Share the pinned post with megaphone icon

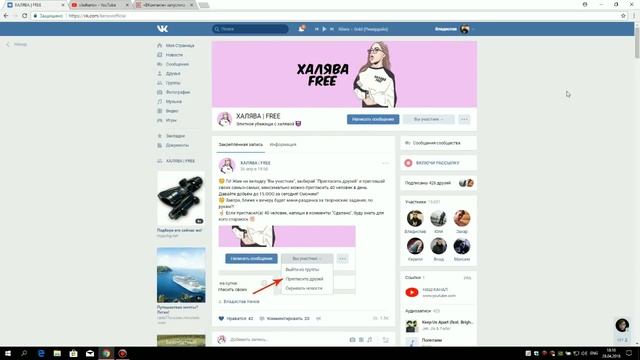tap(319, 318)
